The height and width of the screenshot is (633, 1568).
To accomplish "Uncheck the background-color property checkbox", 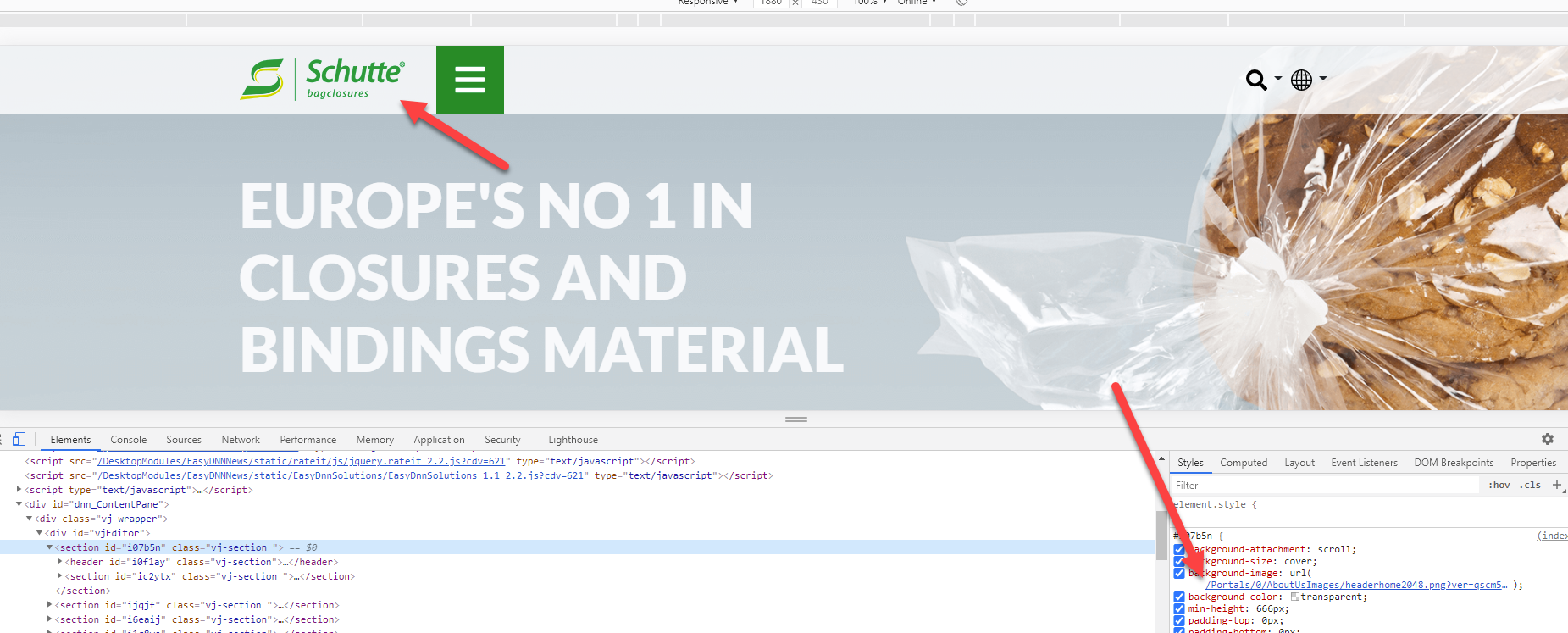I will pyautogui.click(x=1179, y=597).
